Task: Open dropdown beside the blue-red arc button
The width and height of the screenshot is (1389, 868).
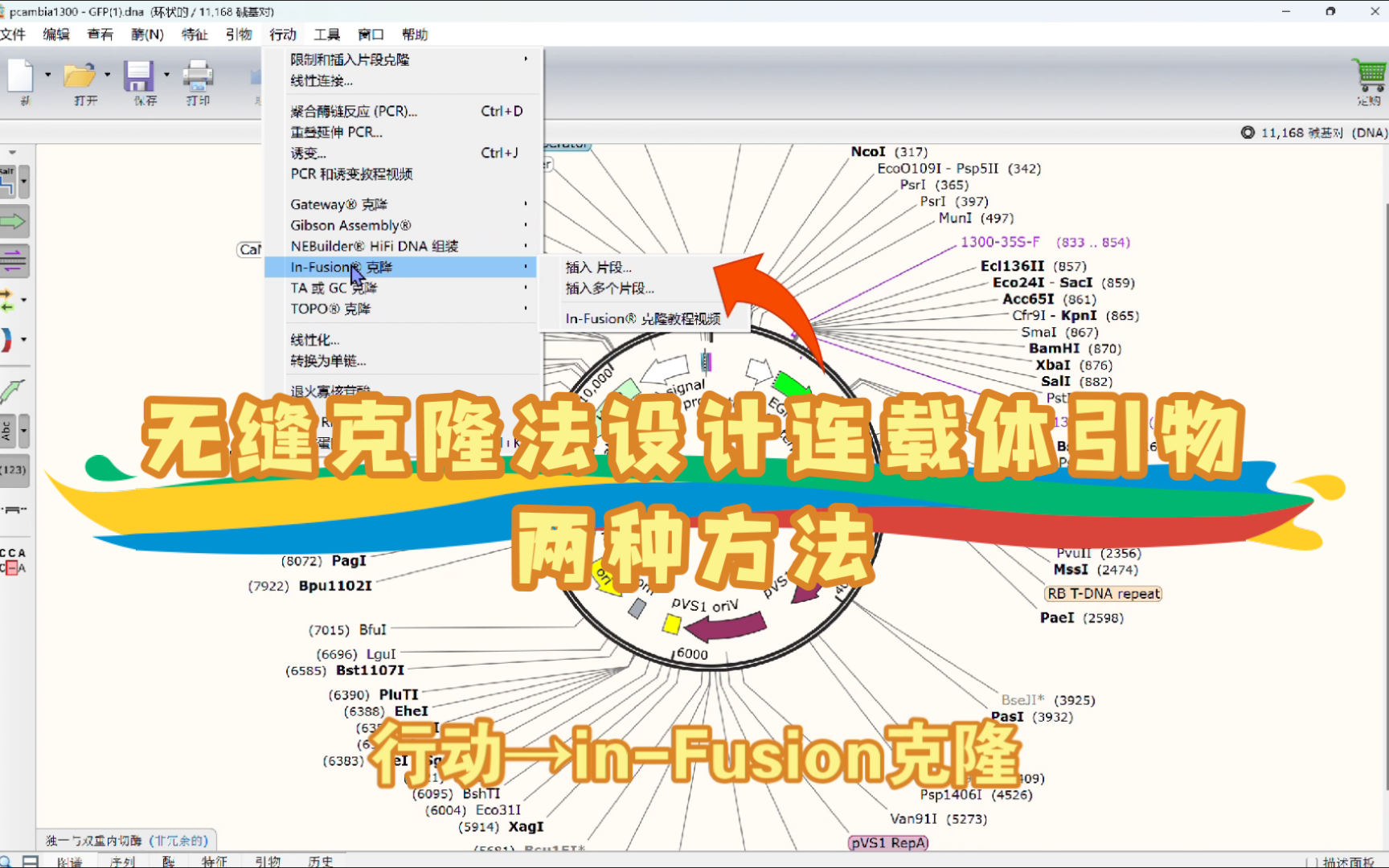Action: 24,340
